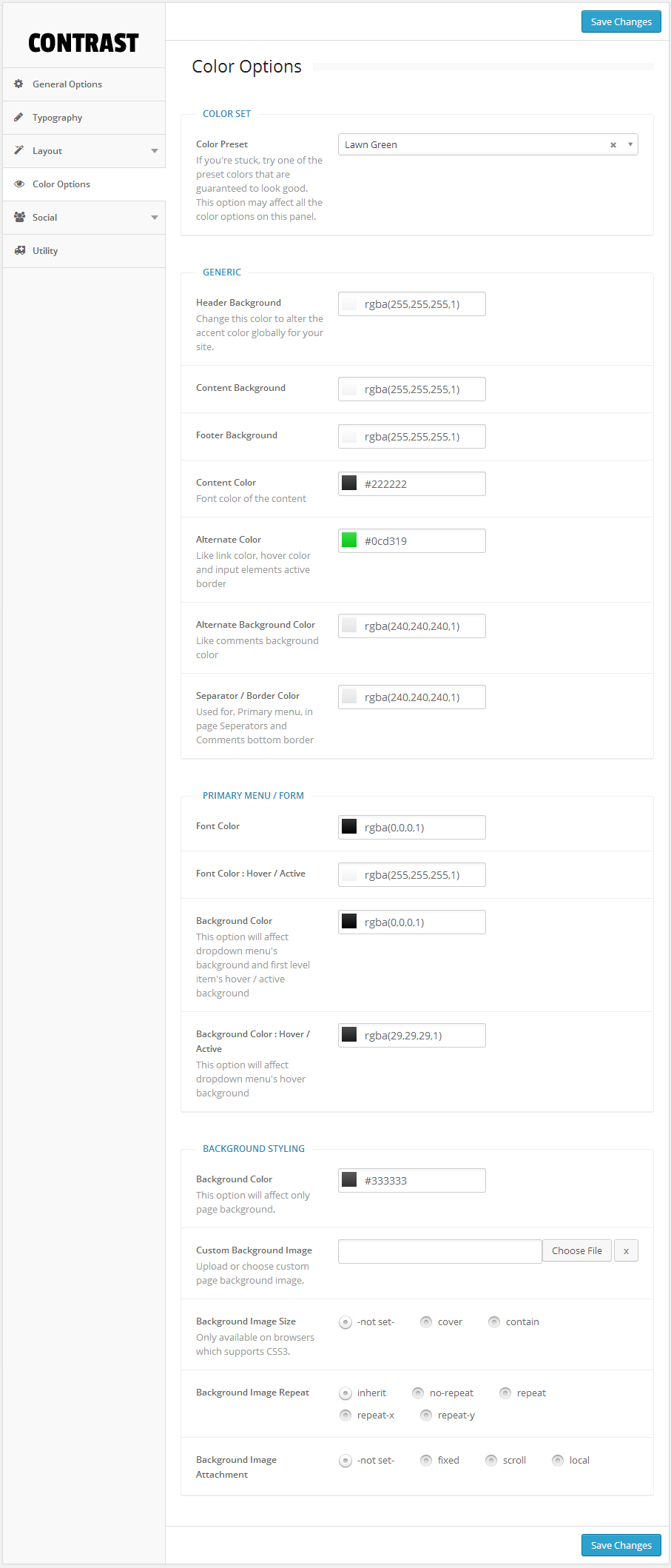
Task: Set background image attachment to fixed
Action: tap(426, 1461)
